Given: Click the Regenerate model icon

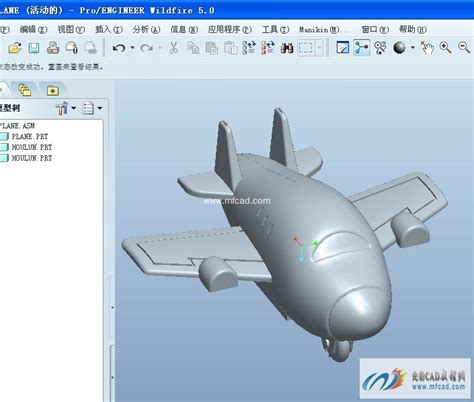Looking at the screenshot, I should click(x=249, y=48).
